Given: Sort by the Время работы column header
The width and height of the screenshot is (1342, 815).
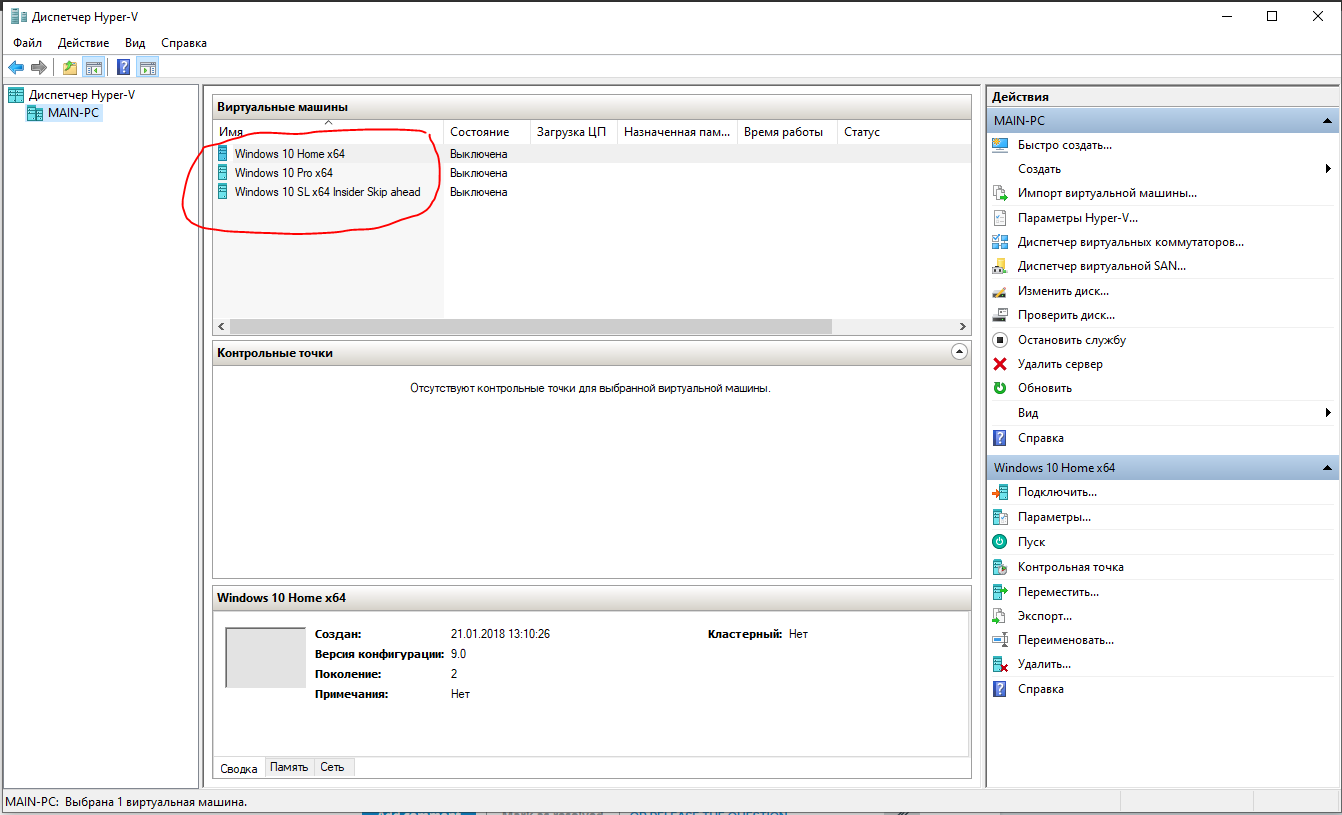Looking at the screenshot, I should pos(787,132).
